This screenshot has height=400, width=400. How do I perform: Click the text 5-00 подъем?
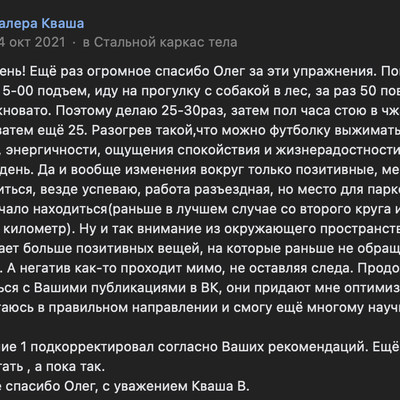click(x=46, y=91)
